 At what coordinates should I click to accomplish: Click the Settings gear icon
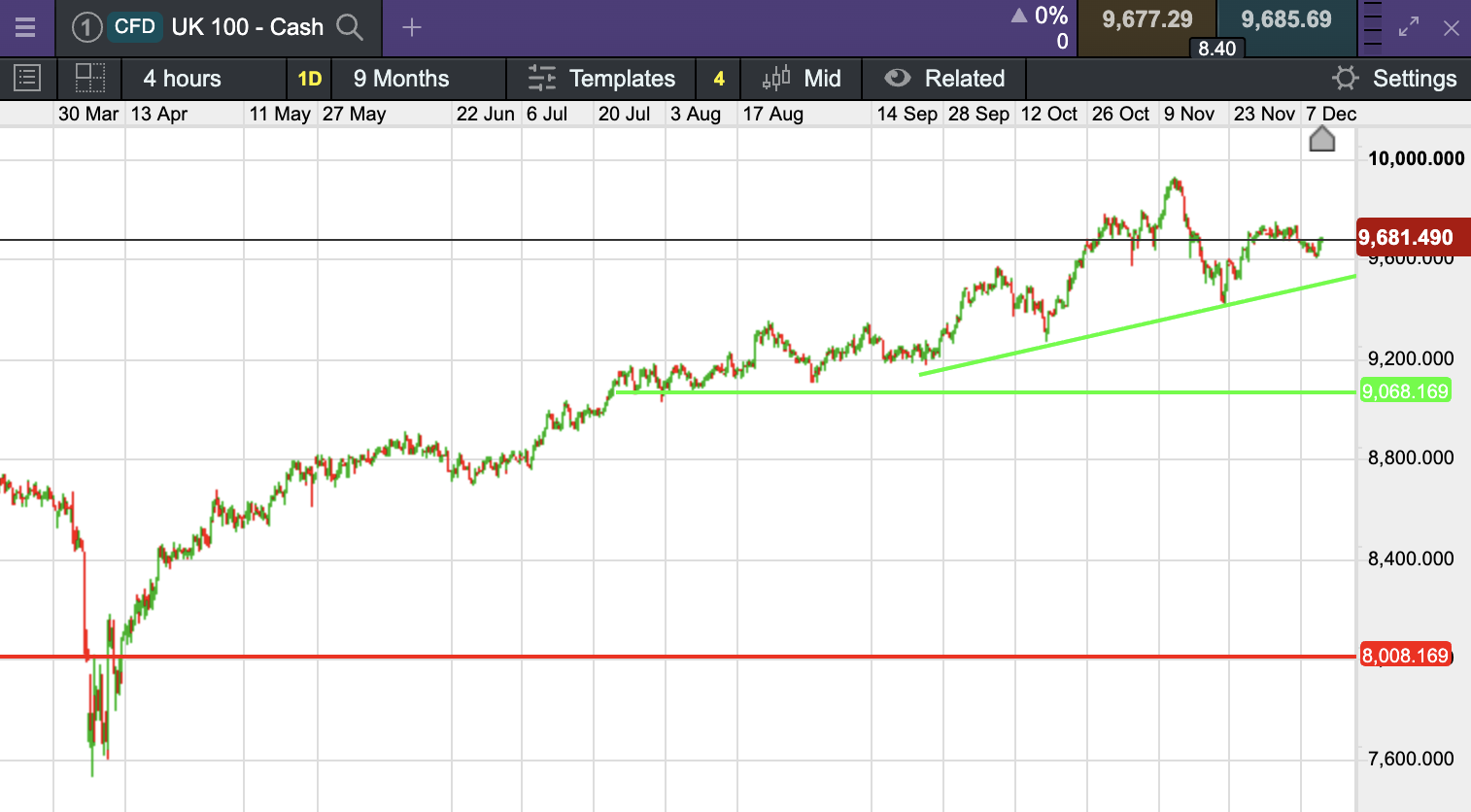click(1346, 78)
